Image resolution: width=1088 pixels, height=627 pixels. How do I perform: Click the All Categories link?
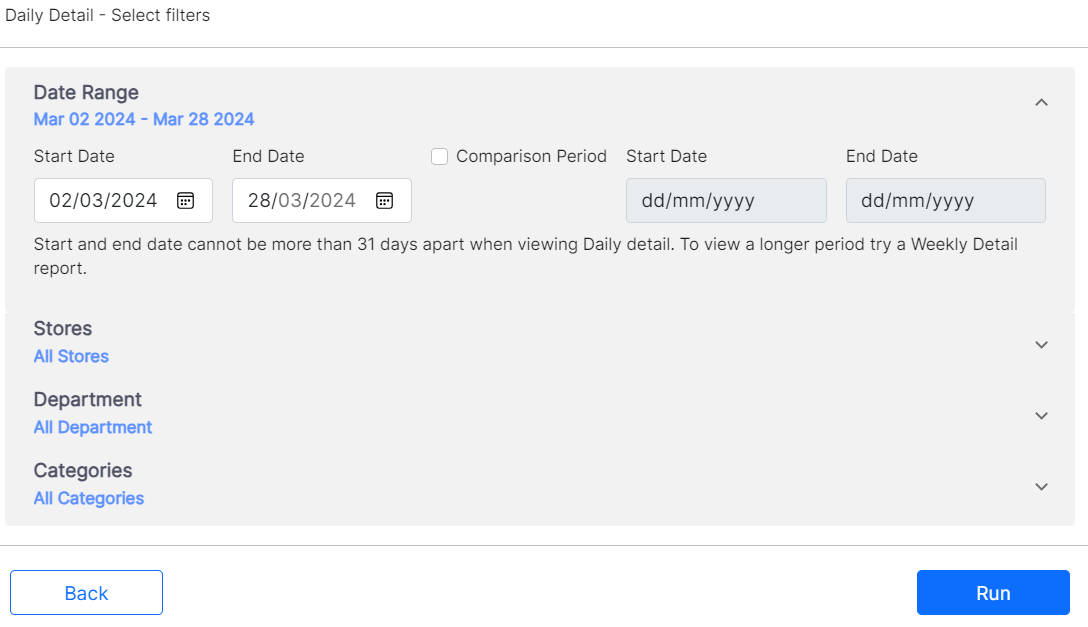point(89,498)
